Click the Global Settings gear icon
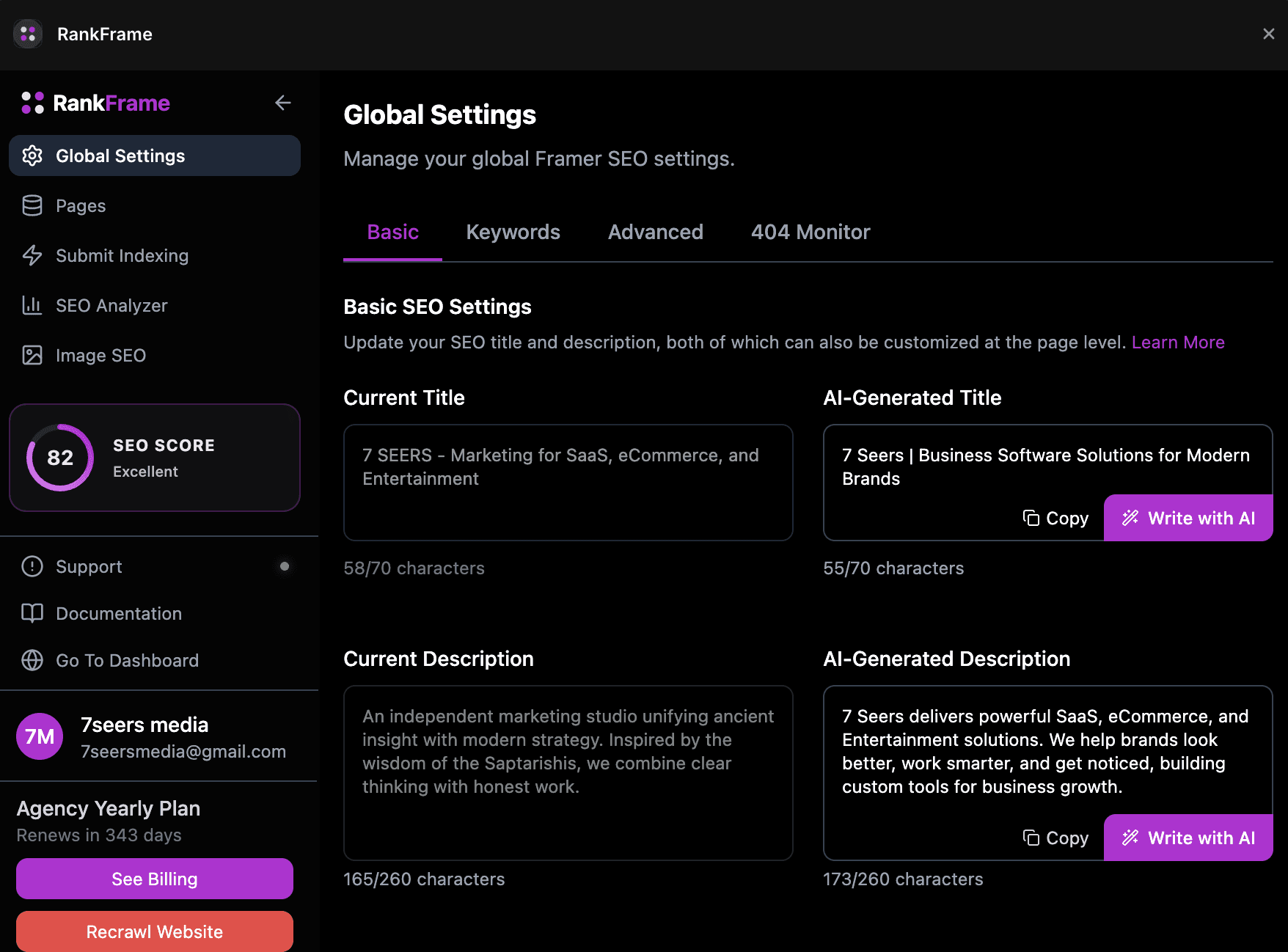 32,155
